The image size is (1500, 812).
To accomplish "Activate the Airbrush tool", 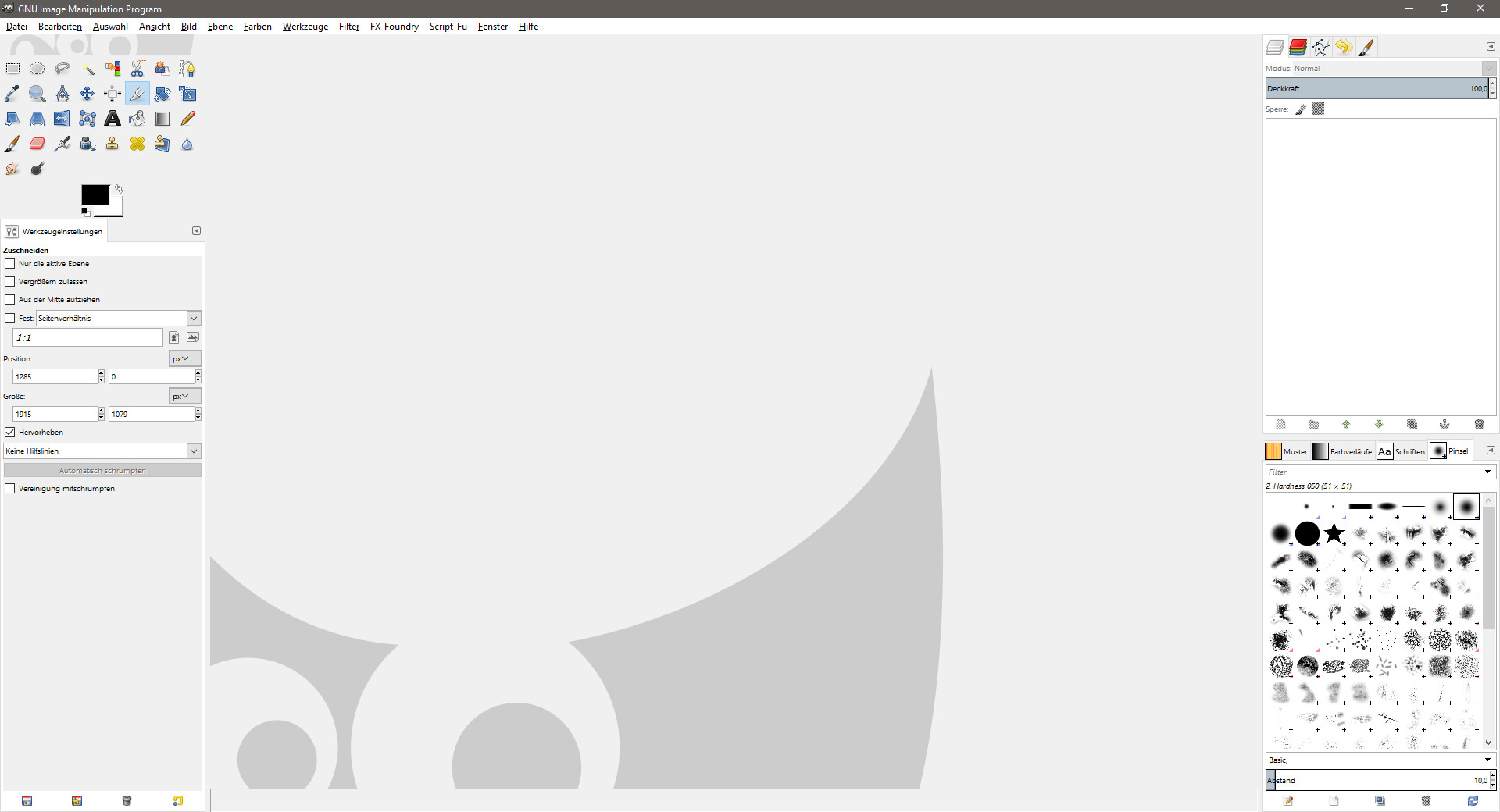I will (62, 144).
